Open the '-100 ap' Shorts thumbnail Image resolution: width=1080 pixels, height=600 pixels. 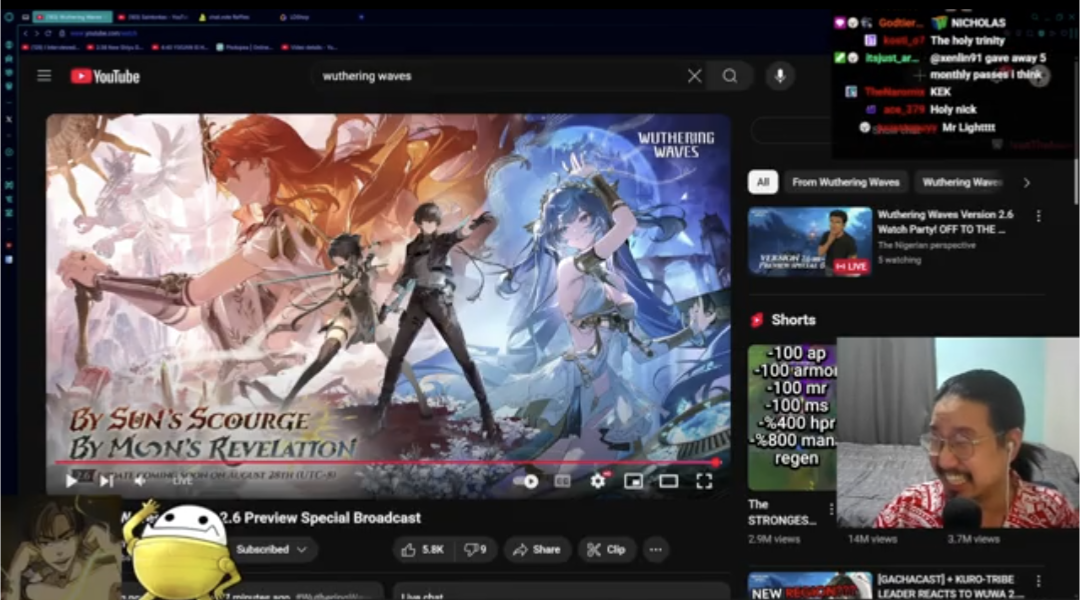click(x=792, y=417)
